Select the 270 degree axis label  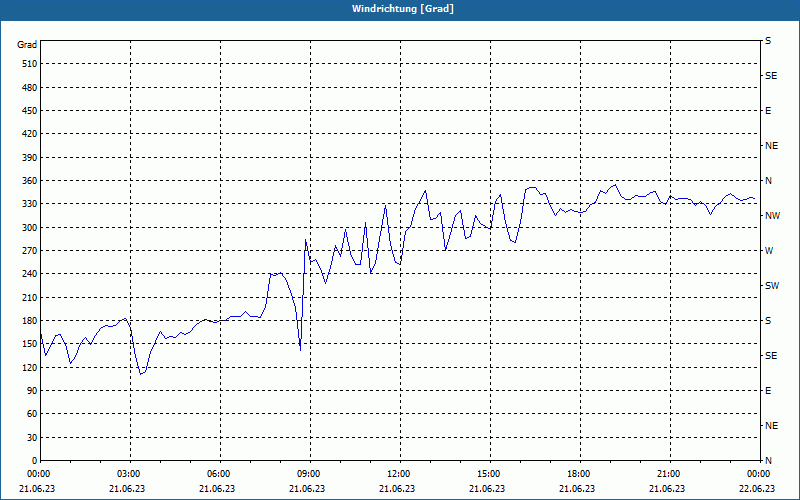[x=30, y=251]
